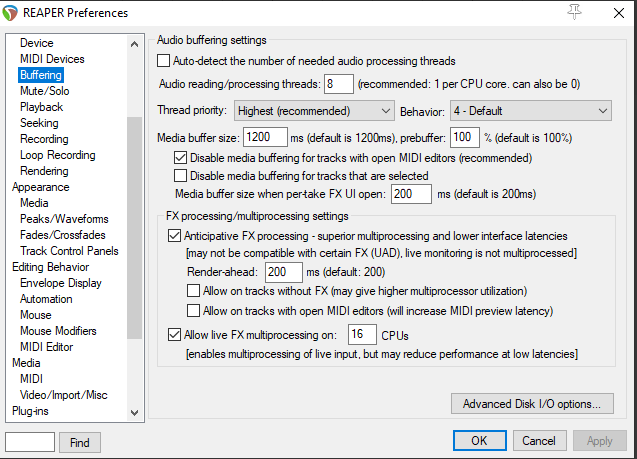
Task: Open Automation preferences page
Action: (46, 299)
